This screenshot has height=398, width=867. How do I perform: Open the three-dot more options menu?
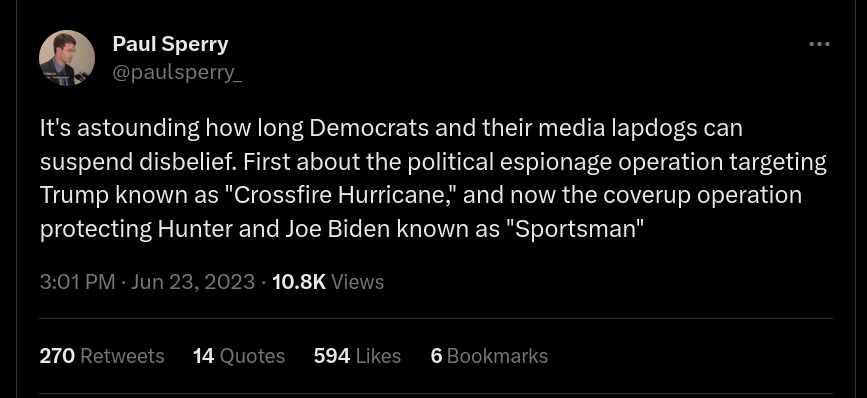tap(819, 44)
